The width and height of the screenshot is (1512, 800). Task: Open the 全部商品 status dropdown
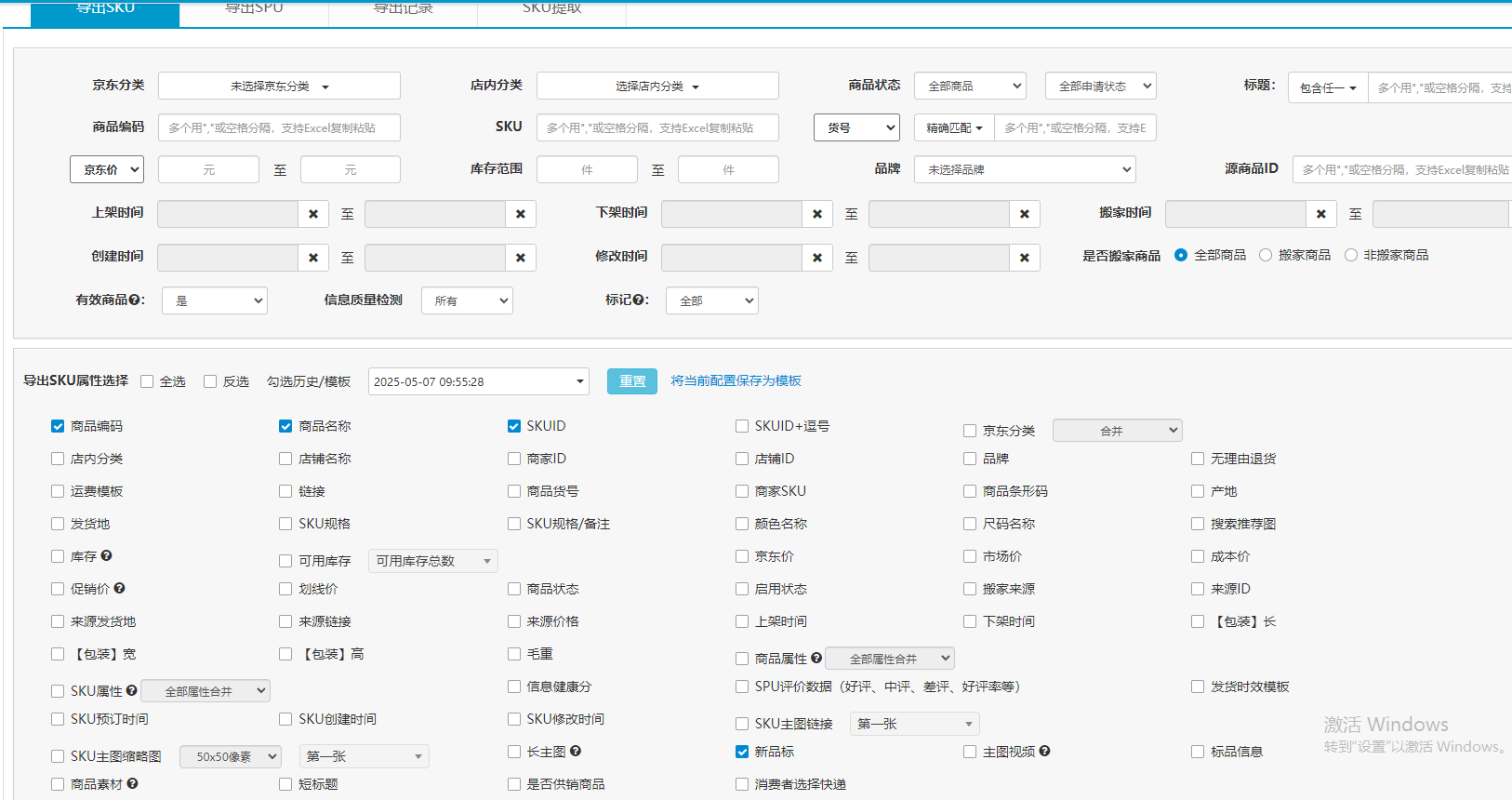pos(970,86)
